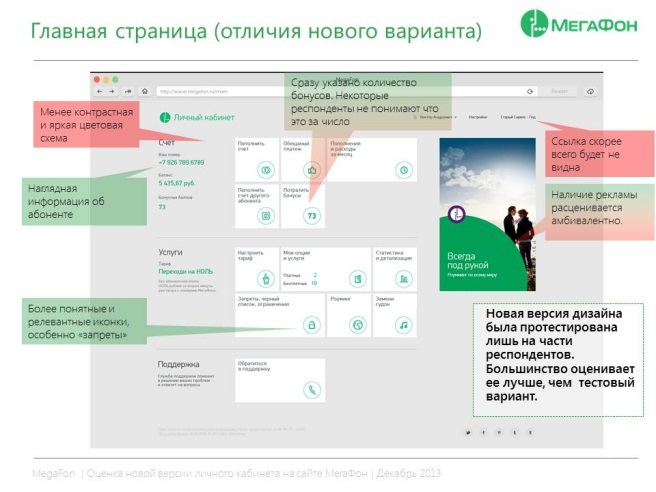This screenshot has height=492, width=656.
Task: Click the browser forward arrow
Action: pos(112,91)
